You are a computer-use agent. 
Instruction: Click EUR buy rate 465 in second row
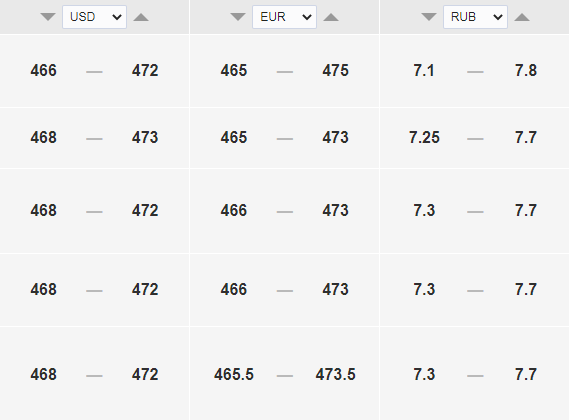click(234, 138)
